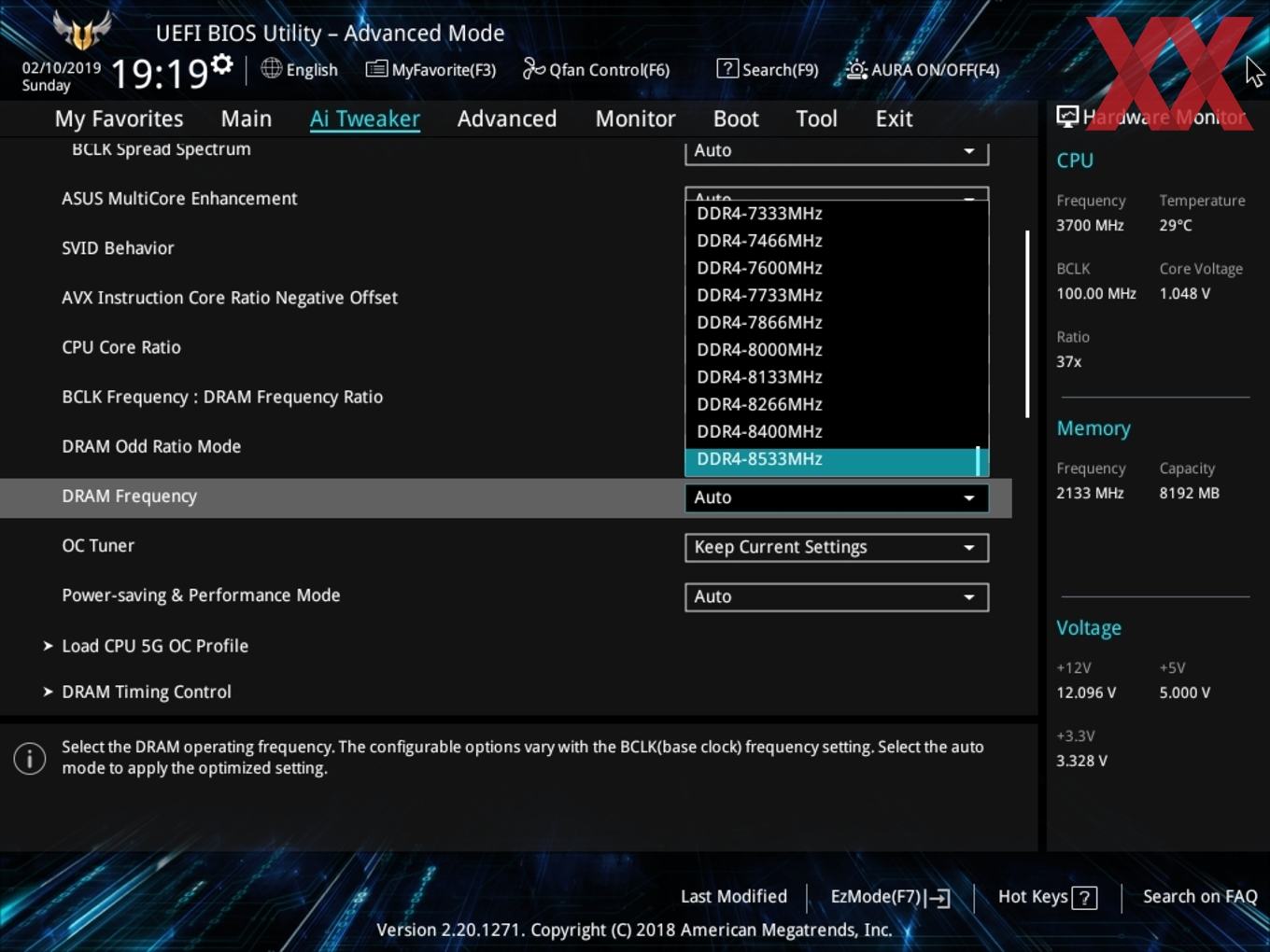Open the Ai Tweaker tab
1270x952 pixels.
pyautogui.click(x=365, y=119)
